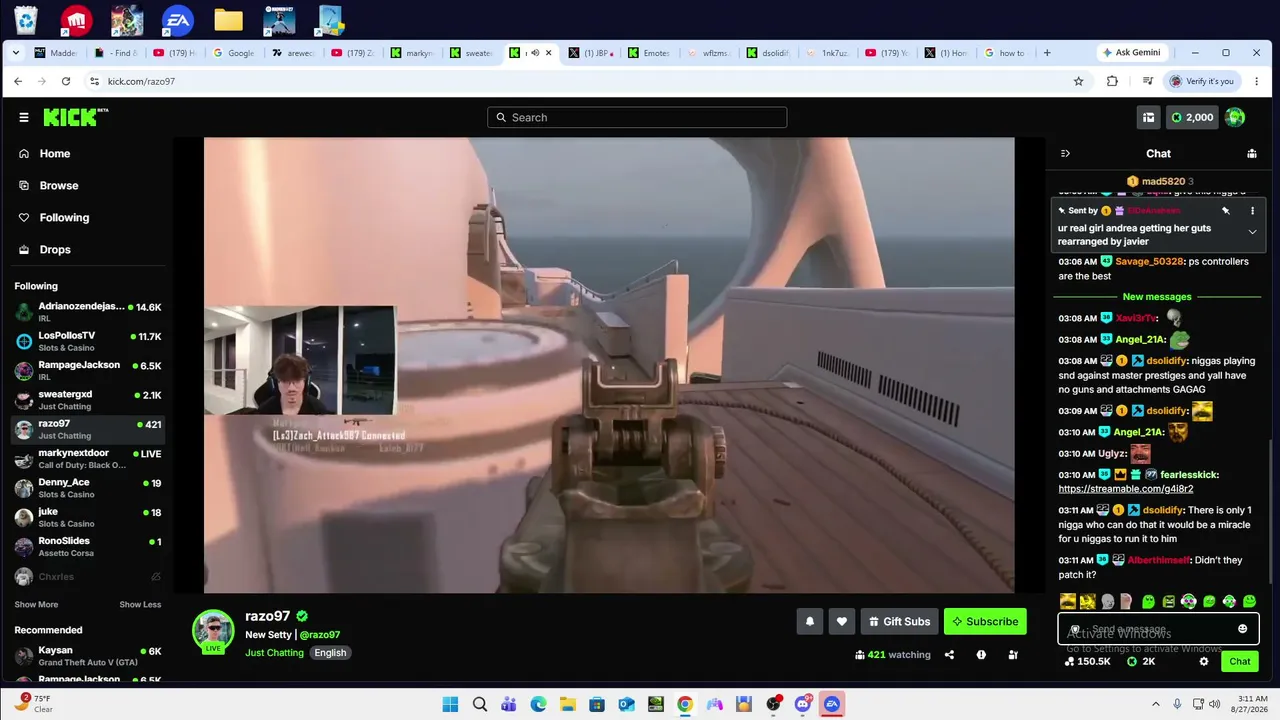The height and width of the screenshot is (720, 1280).
Task: Open sweatergxd channel from the sidebar
Action: 88,400
